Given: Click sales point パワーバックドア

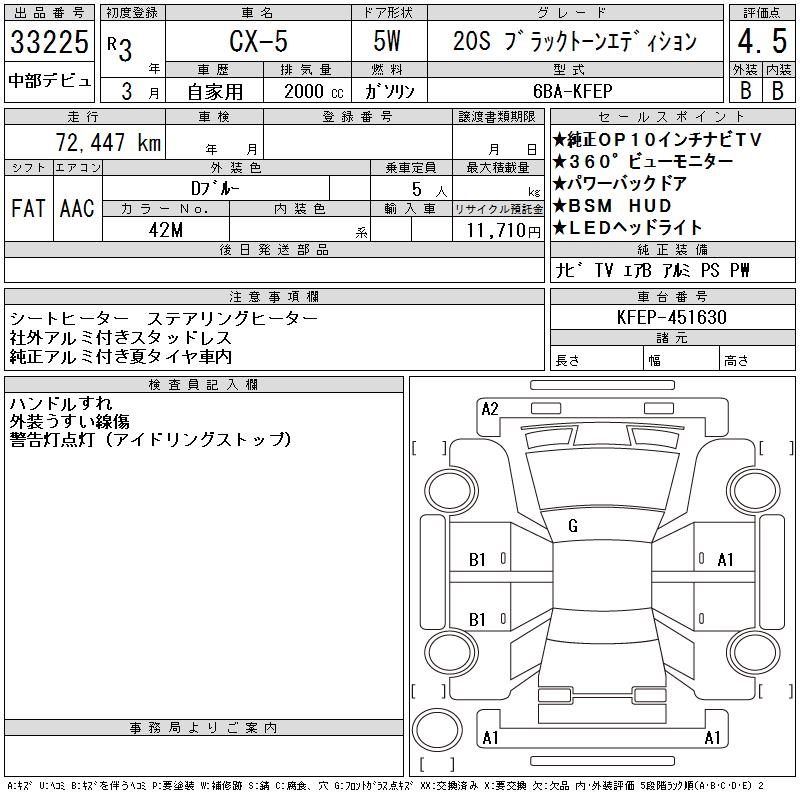Looking at the screenshot, I should [620, 183].
